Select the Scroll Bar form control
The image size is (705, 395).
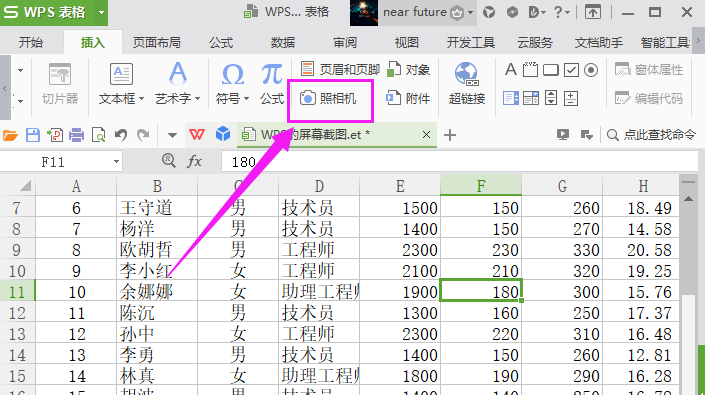(551, 98)
